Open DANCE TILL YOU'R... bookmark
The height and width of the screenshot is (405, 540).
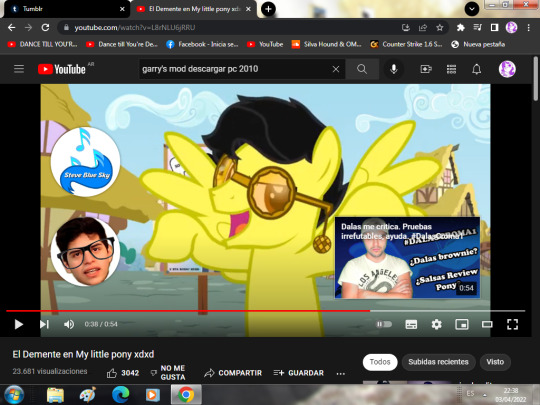pyautogui.click(x=42, y=44)
